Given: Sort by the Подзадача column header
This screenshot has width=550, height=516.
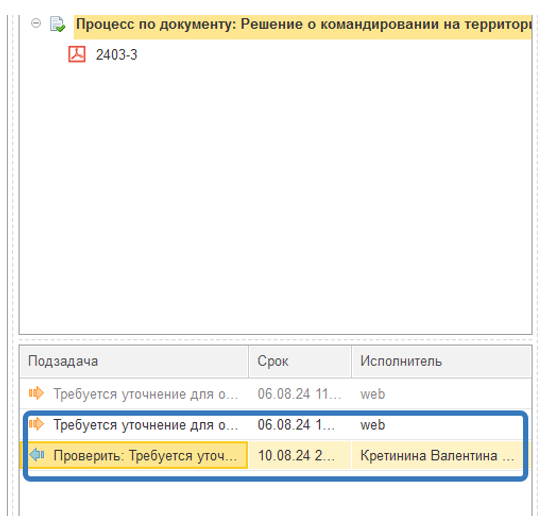Looking at the screenshot, I should coord(134,361).
